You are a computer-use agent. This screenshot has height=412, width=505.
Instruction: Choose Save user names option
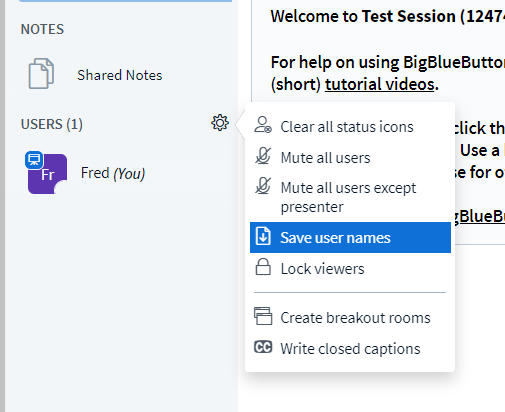(x=350, y=237)
